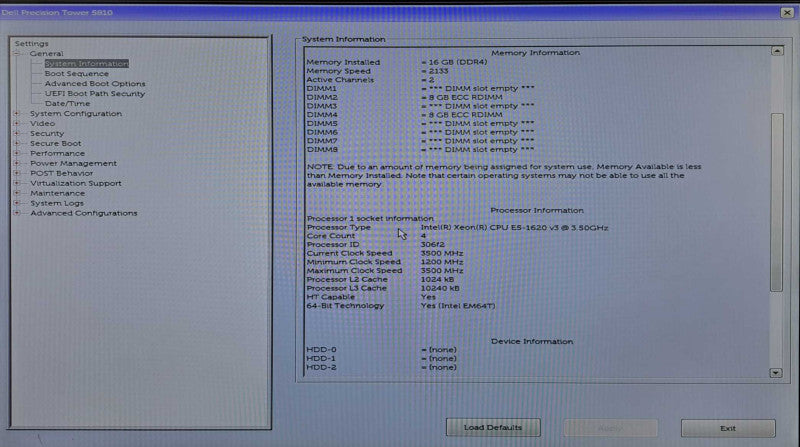Expand the Security settings node
The image size is (800, 447).
coord(16,134)
